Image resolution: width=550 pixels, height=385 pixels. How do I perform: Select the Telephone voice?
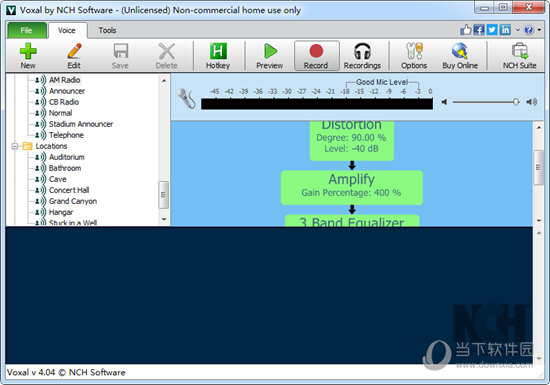tap(66, 135)
